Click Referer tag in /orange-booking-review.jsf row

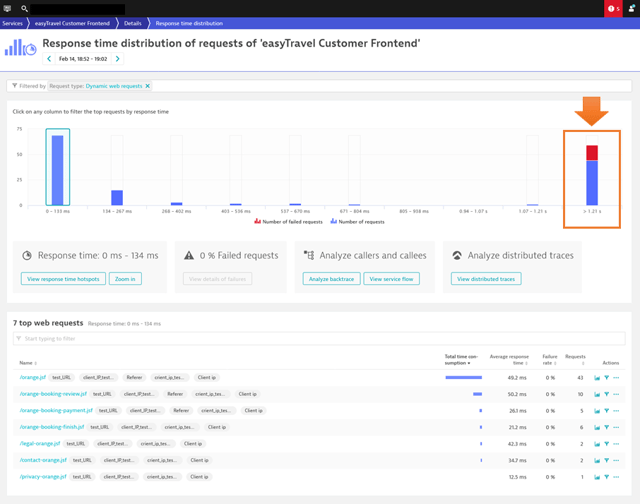tap(175, 394)
